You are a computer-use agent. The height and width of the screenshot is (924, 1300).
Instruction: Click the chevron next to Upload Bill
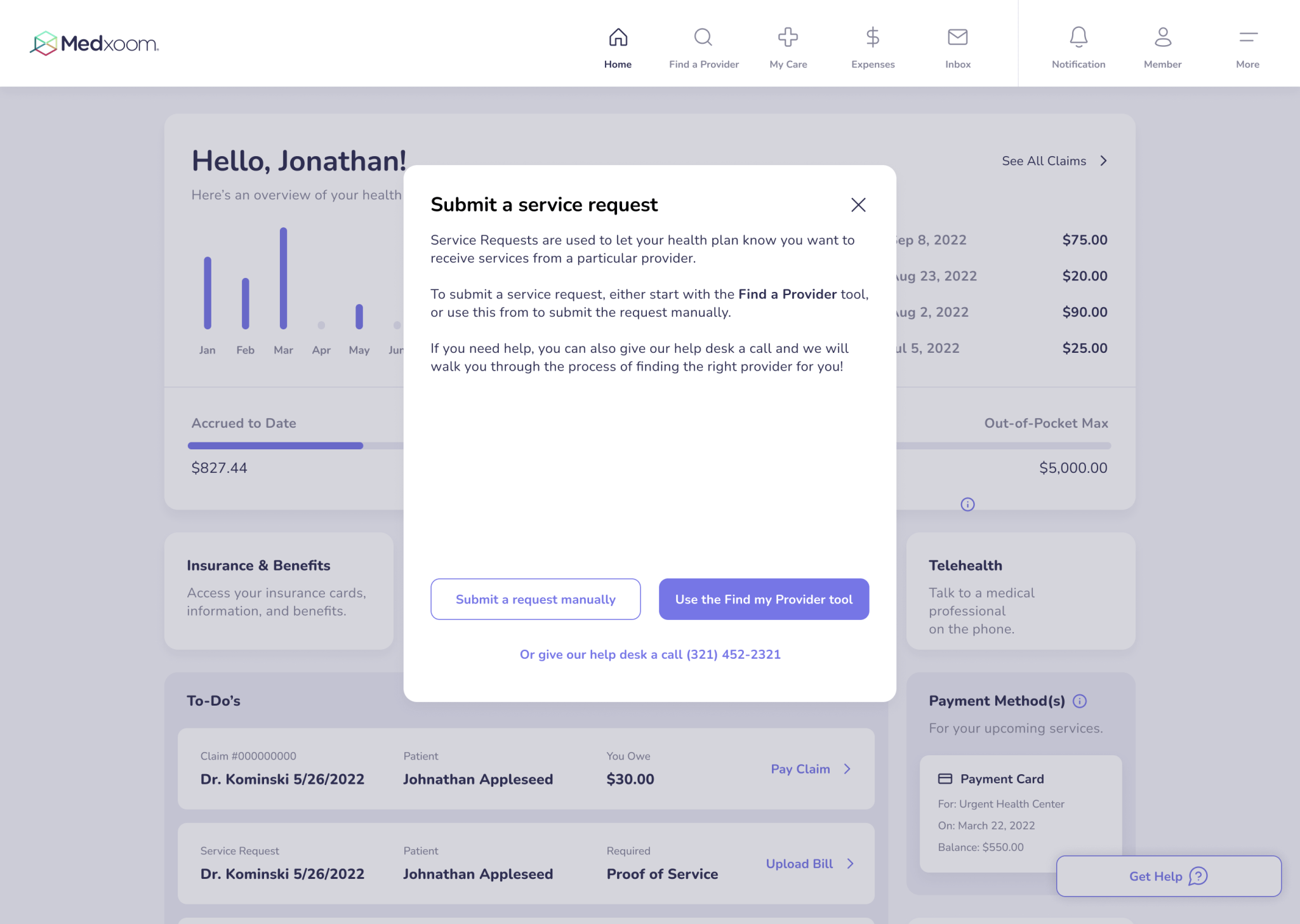point(851,864)
